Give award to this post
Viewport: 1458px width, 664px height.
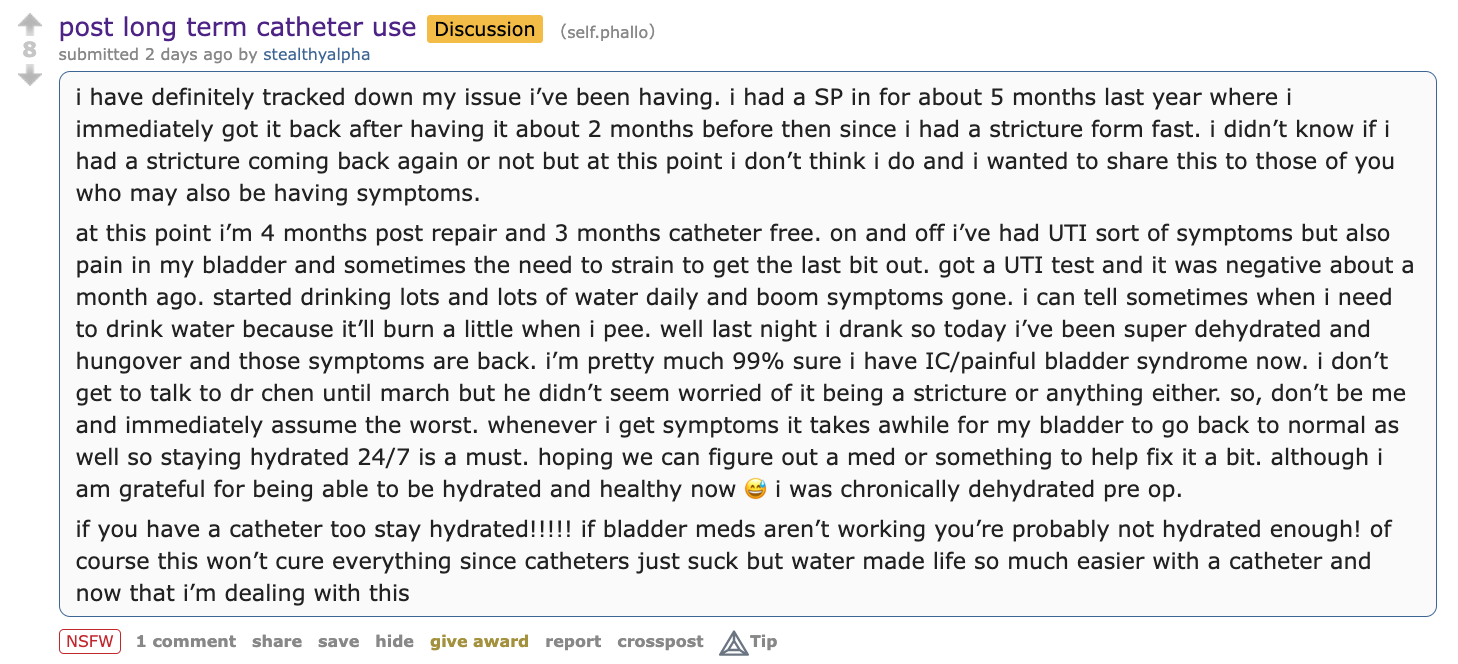point(479,641)
